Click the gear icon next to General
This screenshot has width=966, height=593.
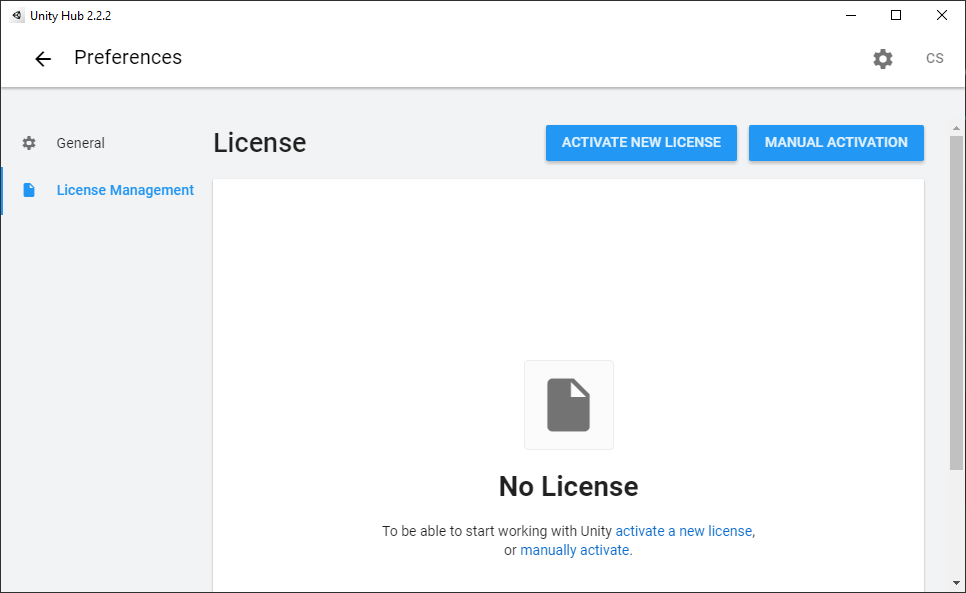click(29, 143)
